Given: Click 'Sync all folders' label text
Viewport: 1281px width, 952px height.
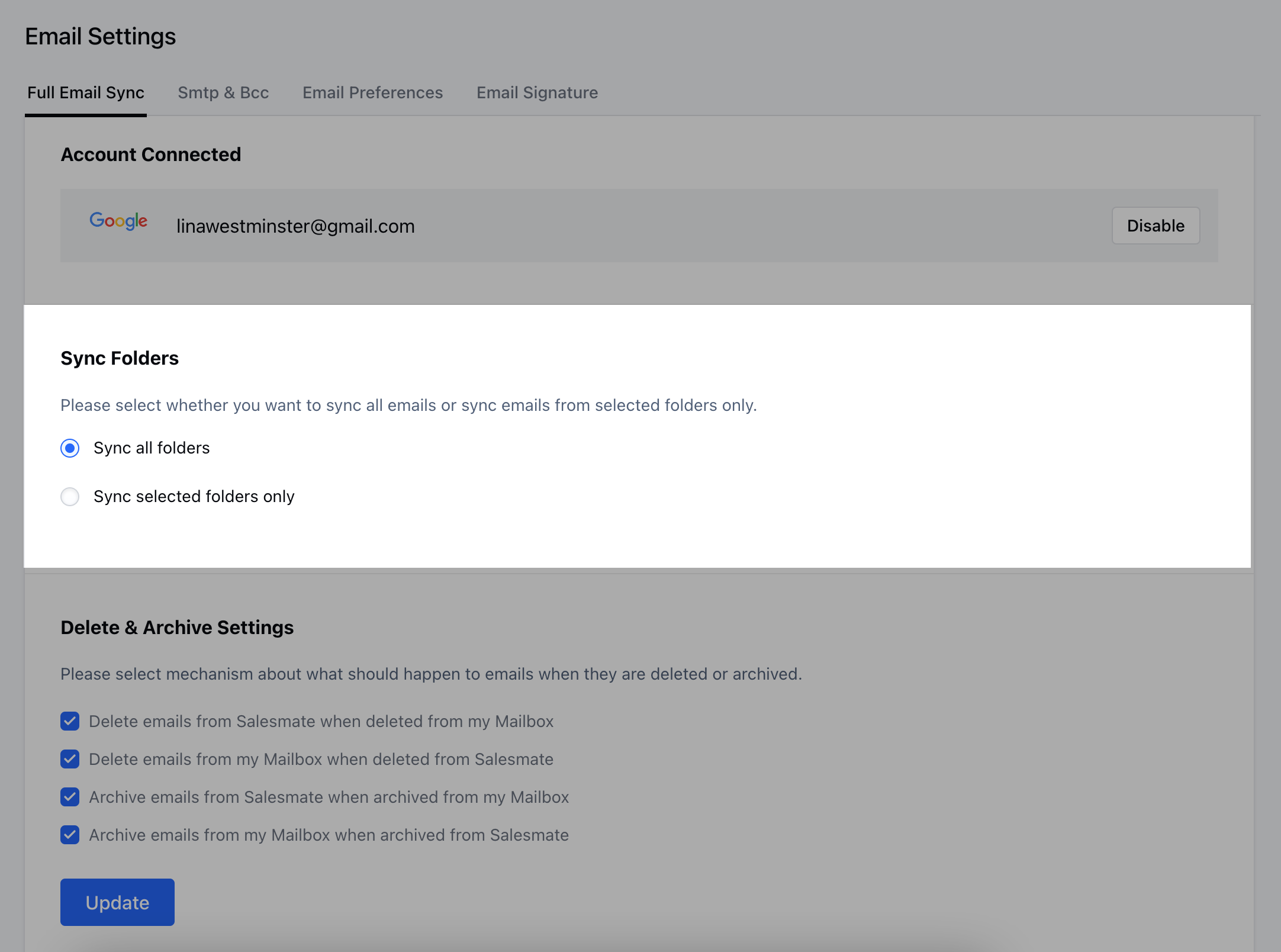Looking at the screenshot, I should click(x=152, y=448).
